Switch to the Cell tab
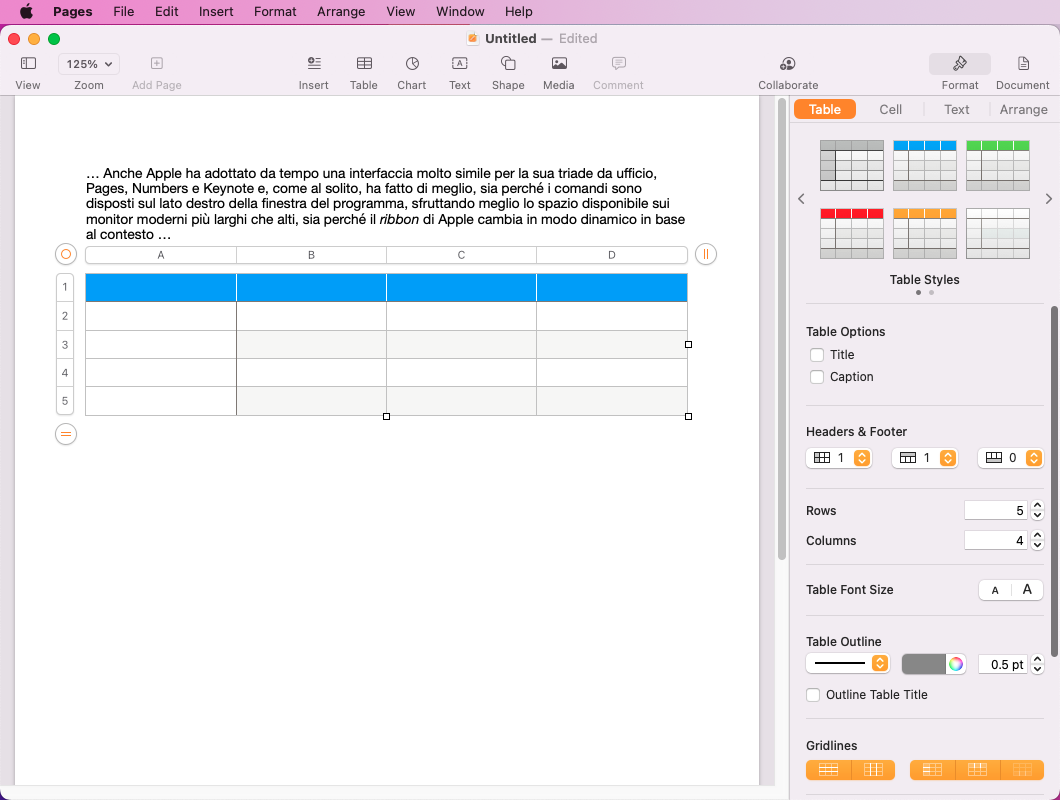 click(890, 110)
